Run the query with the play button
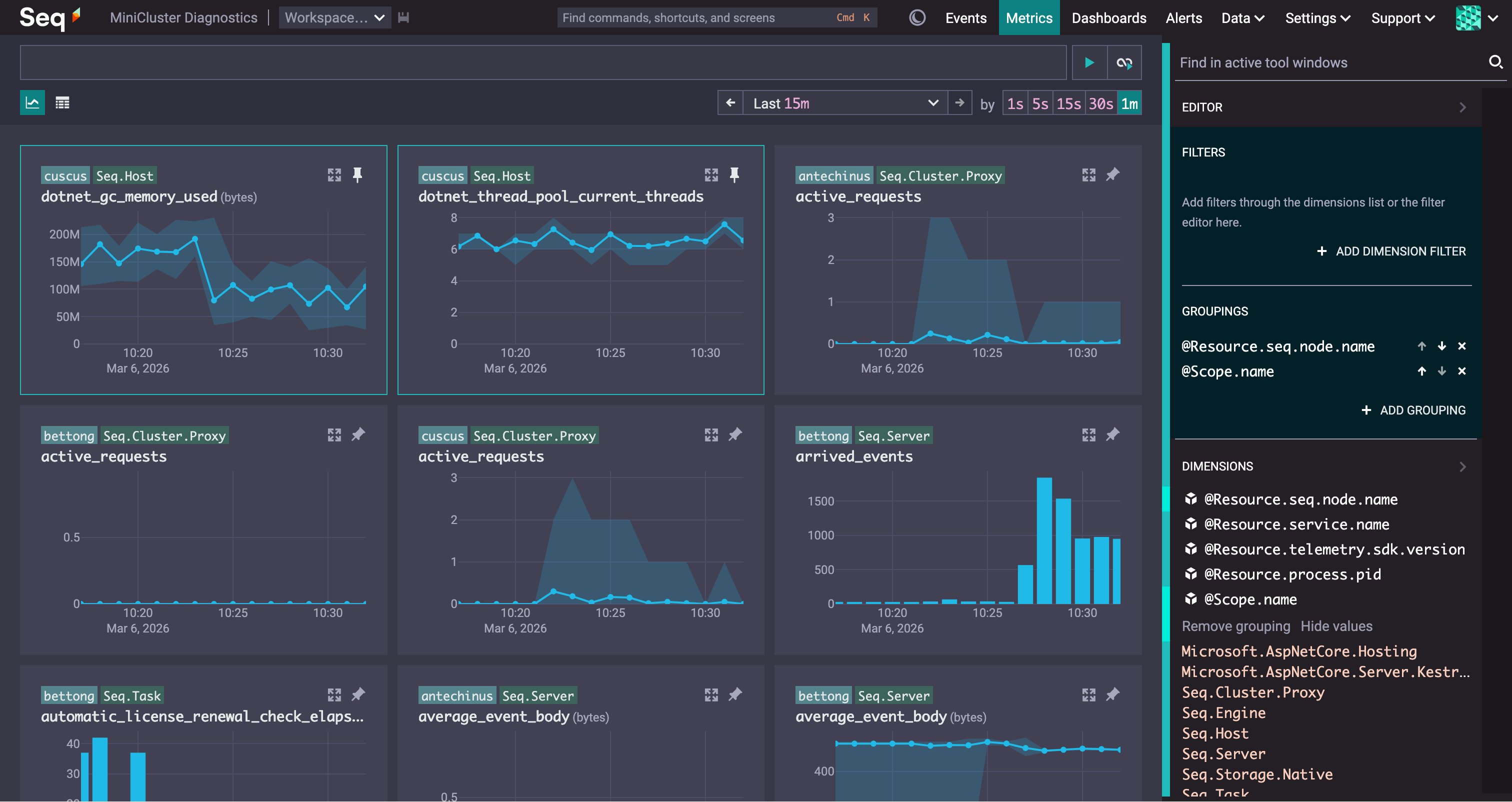The height and width of the screenshot is (802, 1512). [x=1089, y=62]
